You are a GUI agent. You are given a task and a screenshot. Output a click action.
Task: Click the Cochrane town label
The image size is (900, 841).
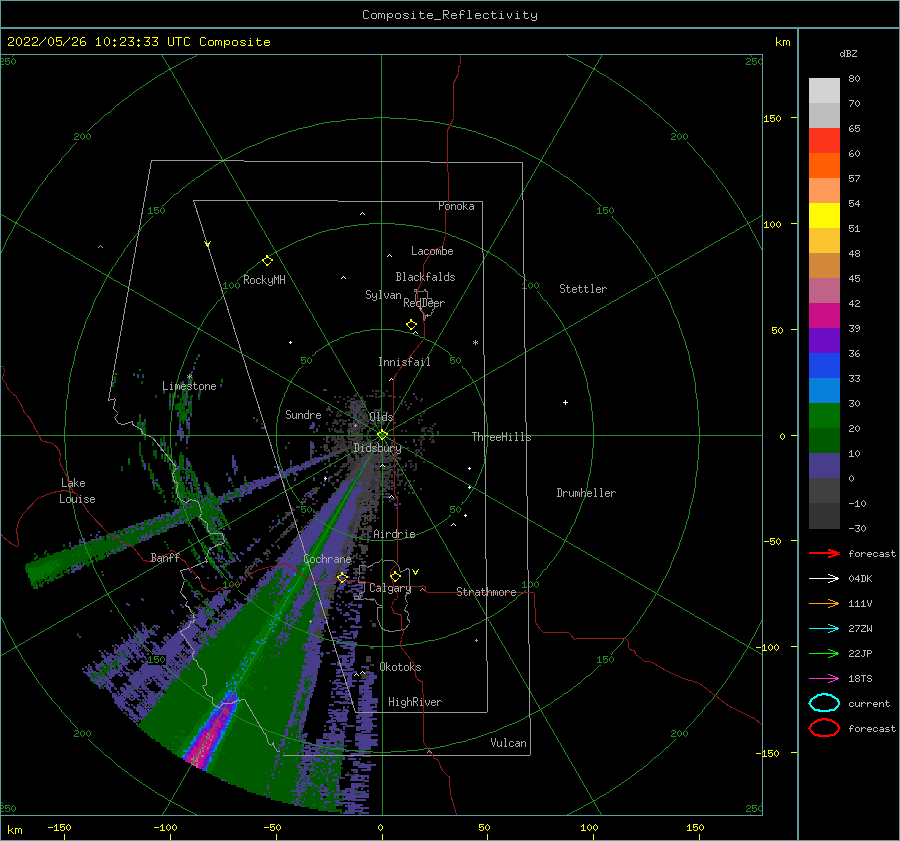click(327, 559)
